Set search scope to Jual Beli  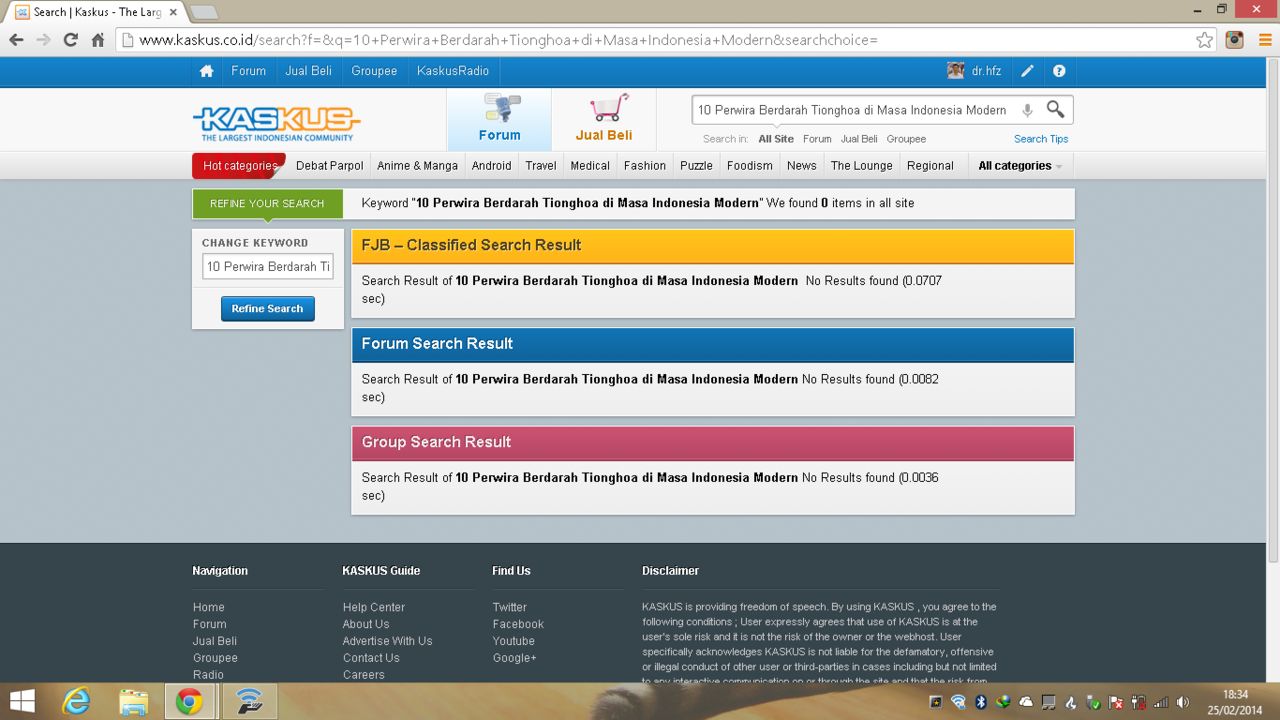click(x=859, y=139)
